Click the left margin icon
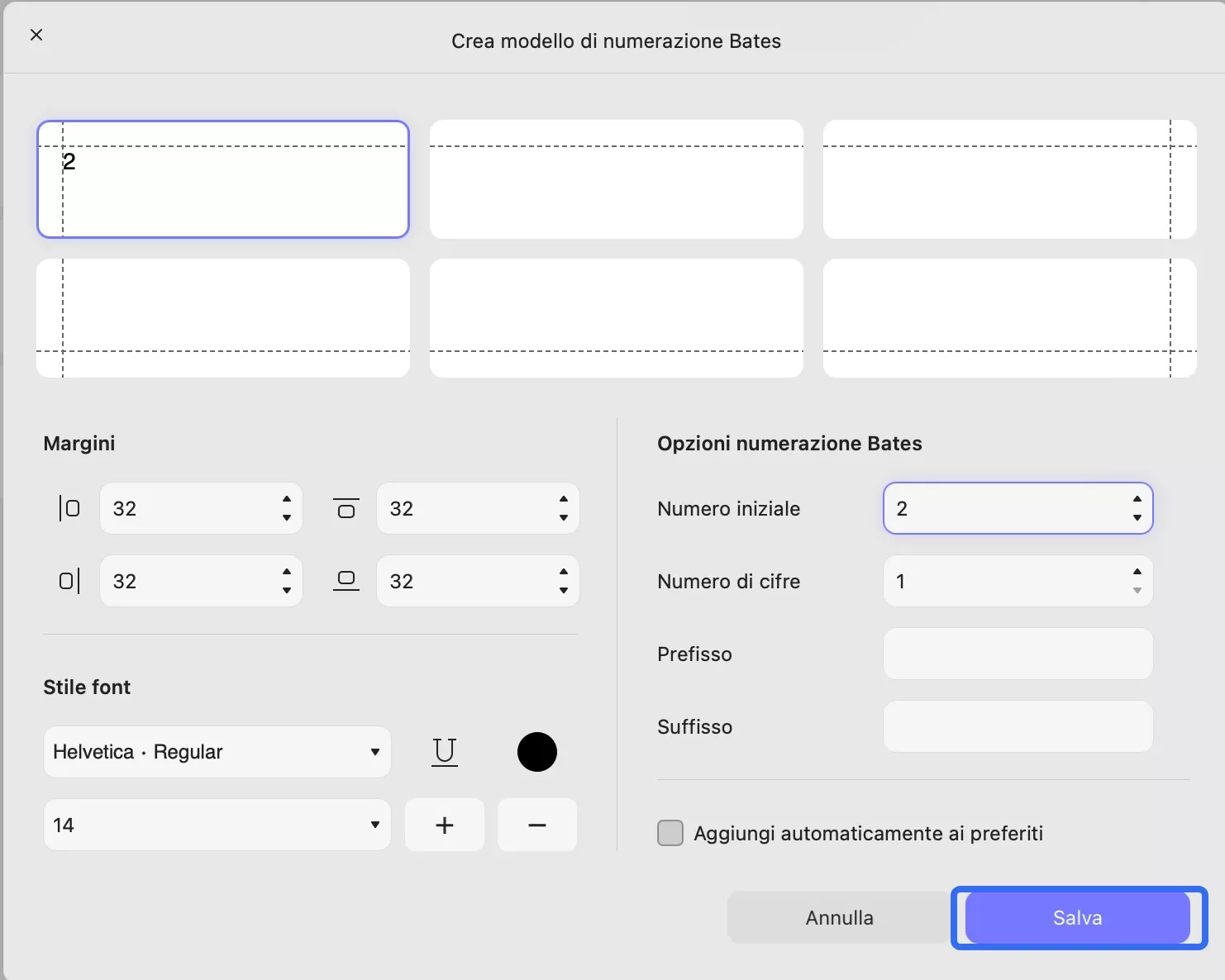The image size is (1225, 980). (x=69, y=508)
